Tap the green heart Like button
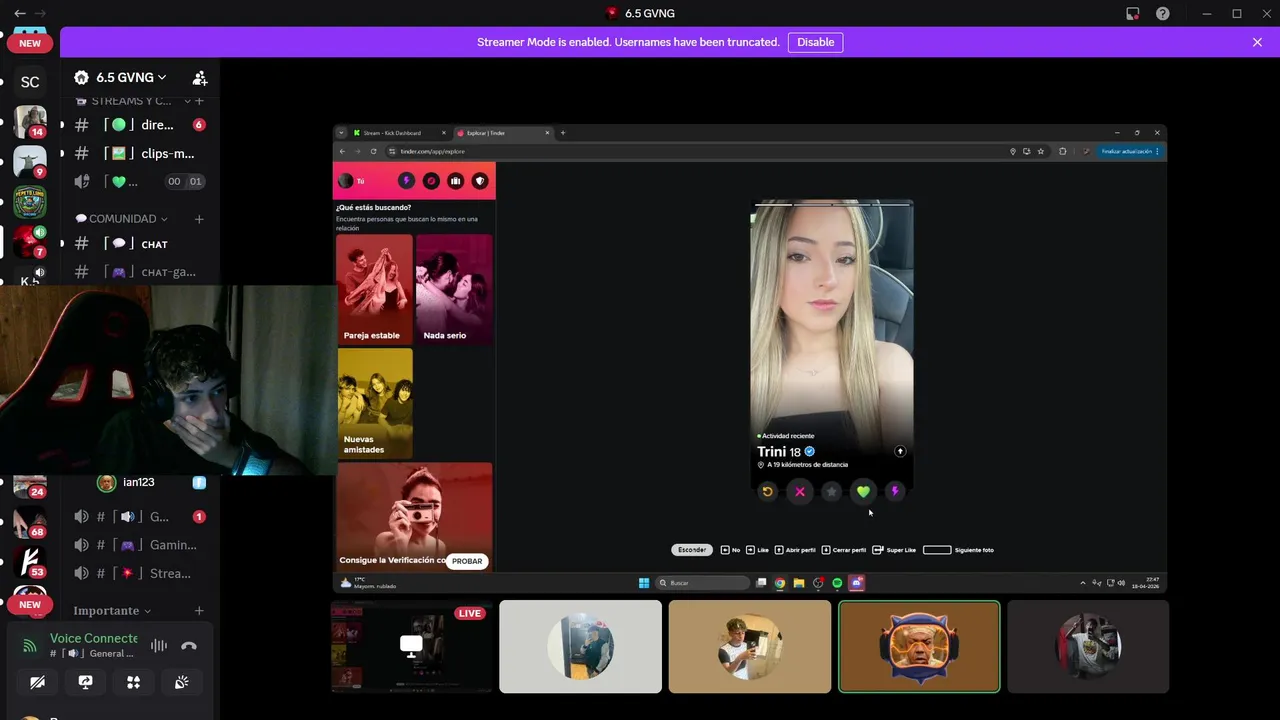Image resolution: width=1280 pixels, height=720 pixels. click(x=864, y=491)
